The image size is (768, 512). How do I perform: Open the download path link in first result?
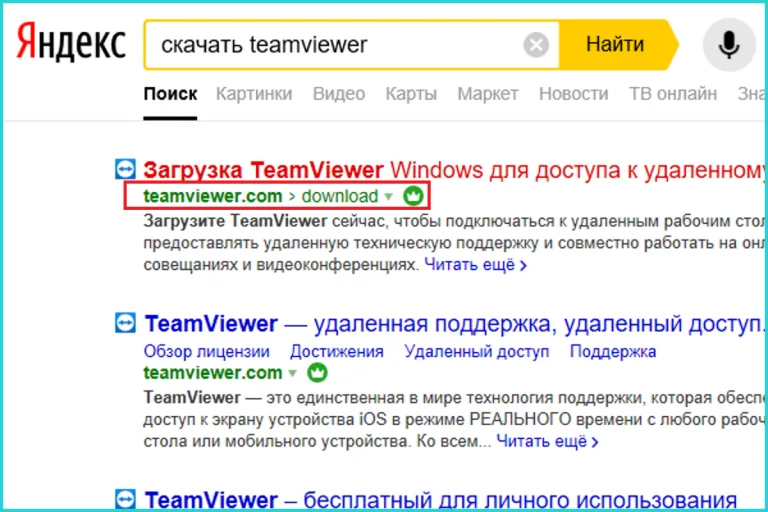tap(340, 196)
